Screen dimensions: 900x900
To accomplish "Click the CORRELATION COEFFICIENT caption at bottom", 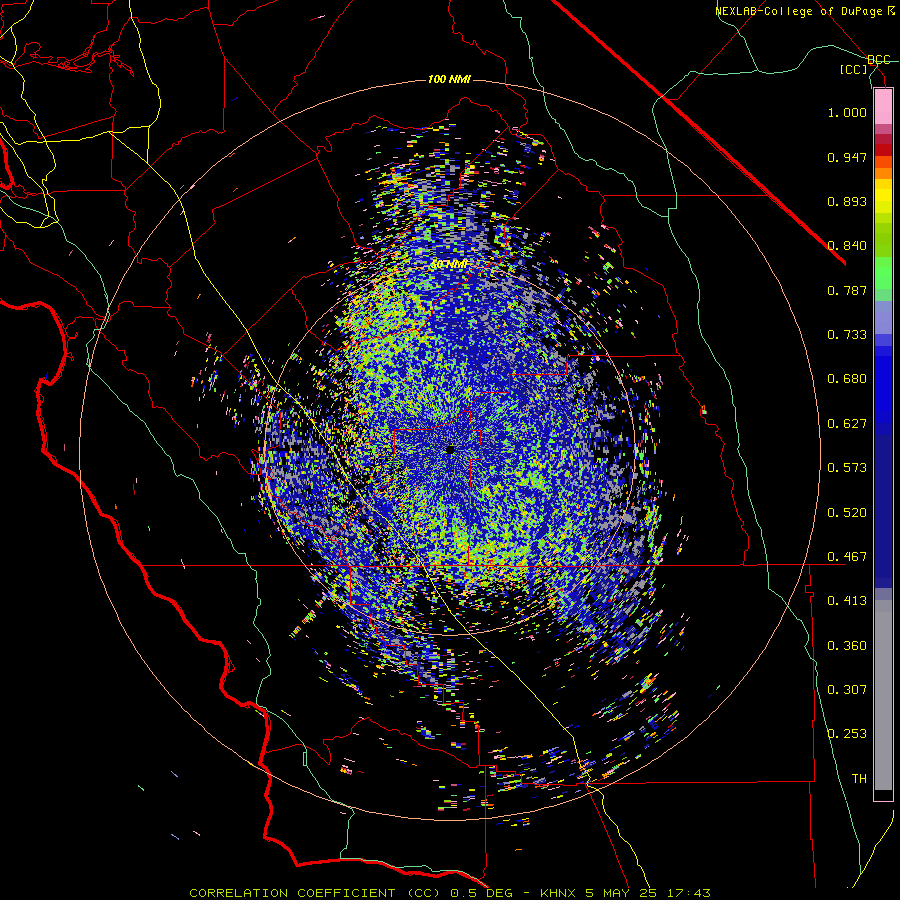I will [x=450, y=893].
